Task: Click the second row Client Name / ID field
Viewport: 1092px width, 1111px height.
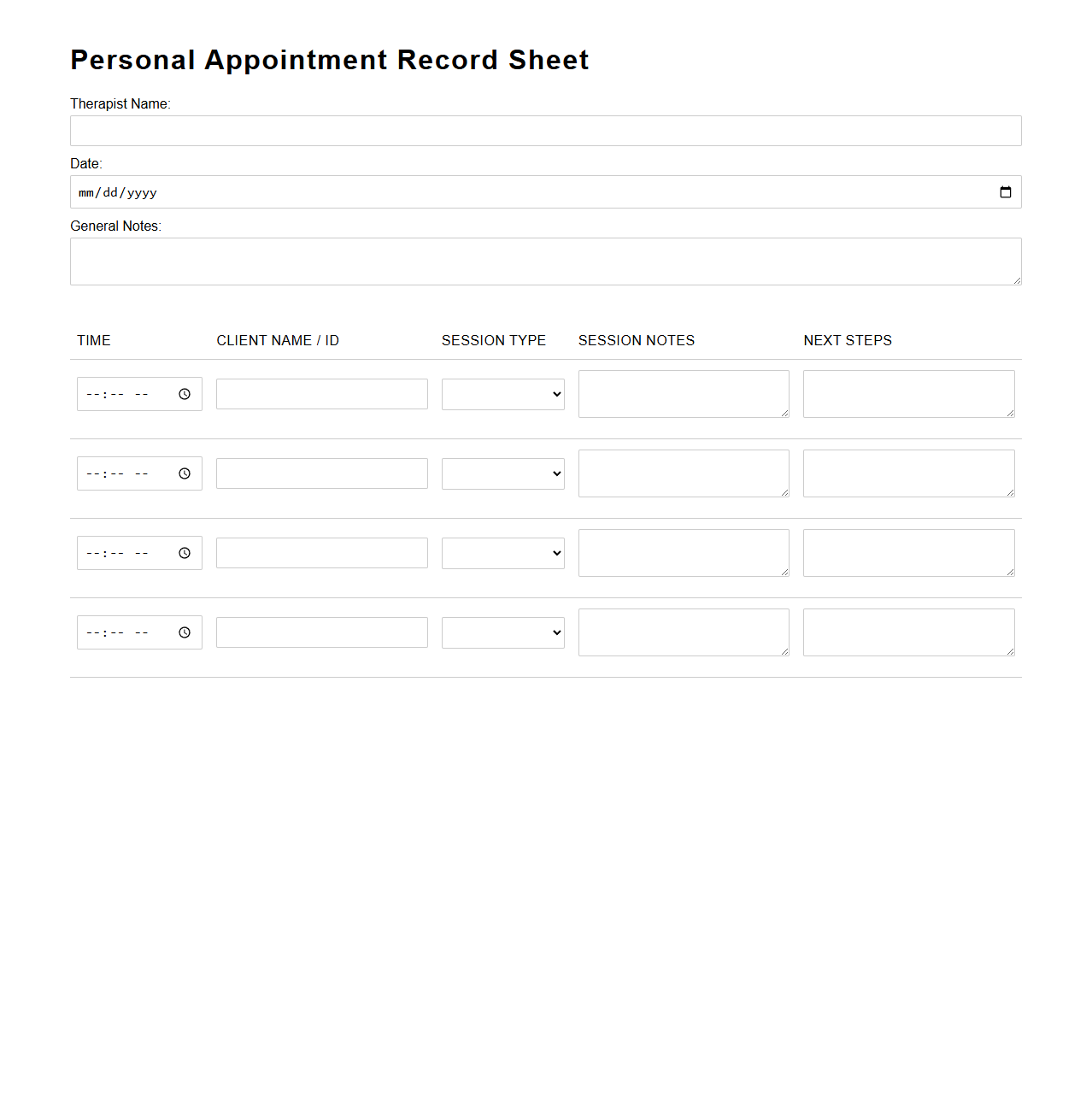Action: tap(321, 473)
